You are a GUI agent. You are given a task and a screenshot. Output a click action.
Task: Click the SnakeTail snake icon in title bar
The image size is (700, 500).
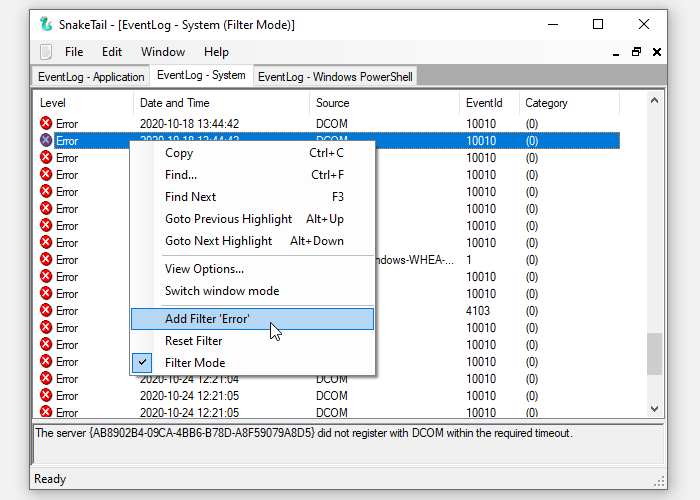[46, 24]
